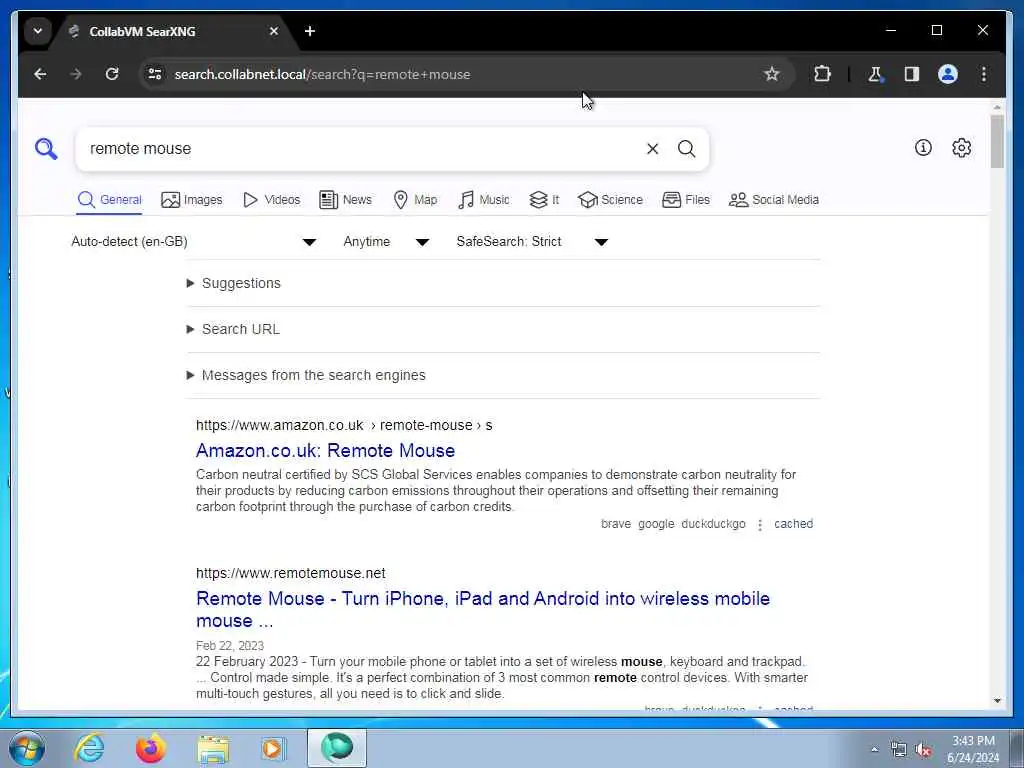Click the duckduckgo label on Amazon result

[x=713, y=524]
